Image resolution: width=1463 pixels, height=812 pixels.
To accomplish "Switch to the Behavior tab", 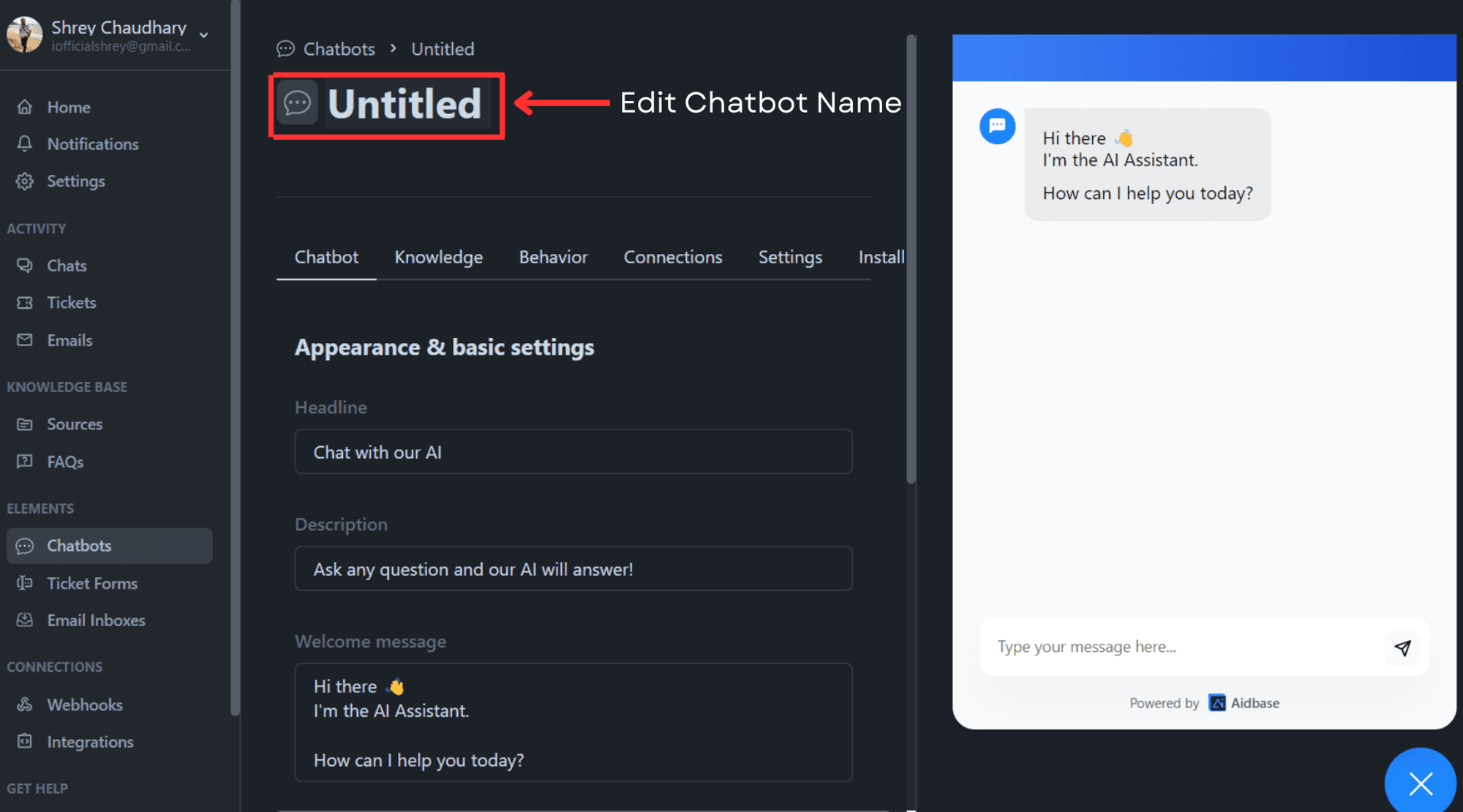I will (x=553, y=257).
